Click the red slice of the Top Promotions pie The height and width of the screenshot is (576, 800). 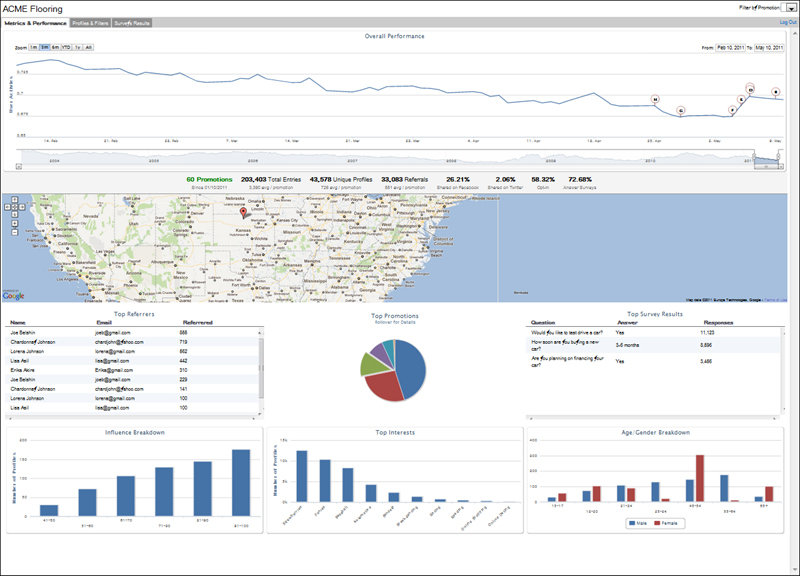[x=384, y=387]
